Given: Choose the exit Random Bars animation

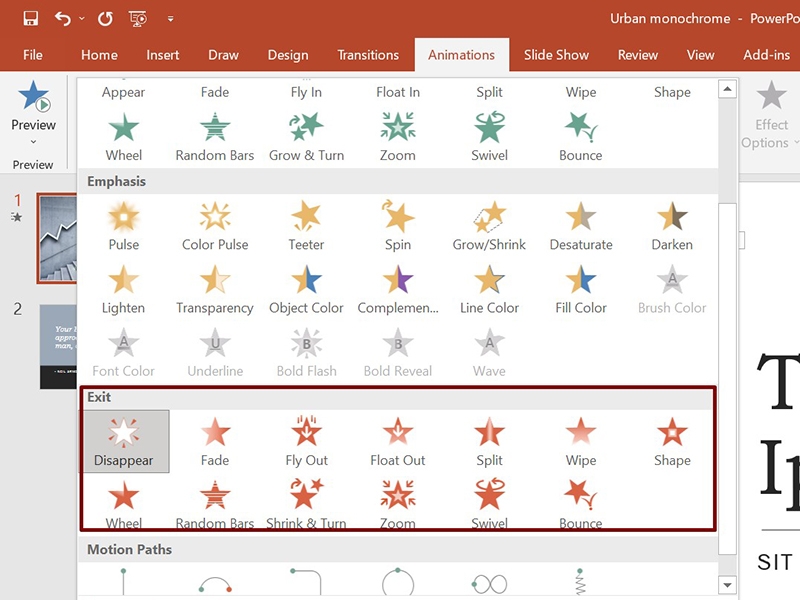Looking at the screenshot, I should point(215,504).
